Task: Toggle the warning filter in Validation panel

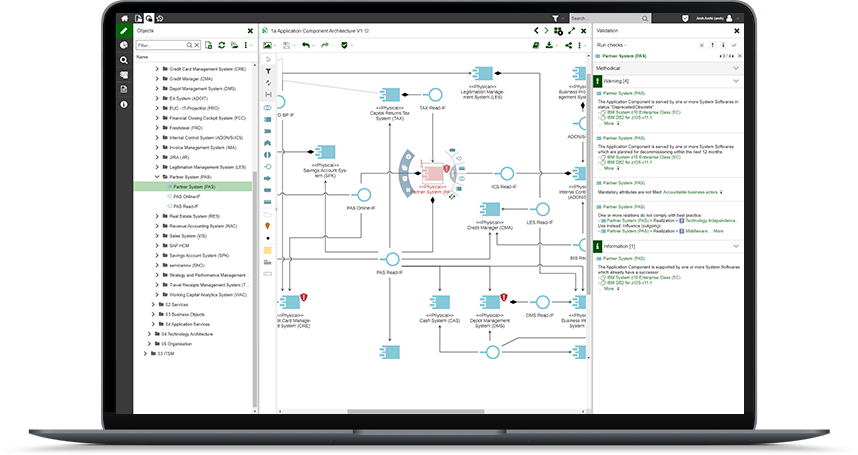Action: tap(709, 45)
